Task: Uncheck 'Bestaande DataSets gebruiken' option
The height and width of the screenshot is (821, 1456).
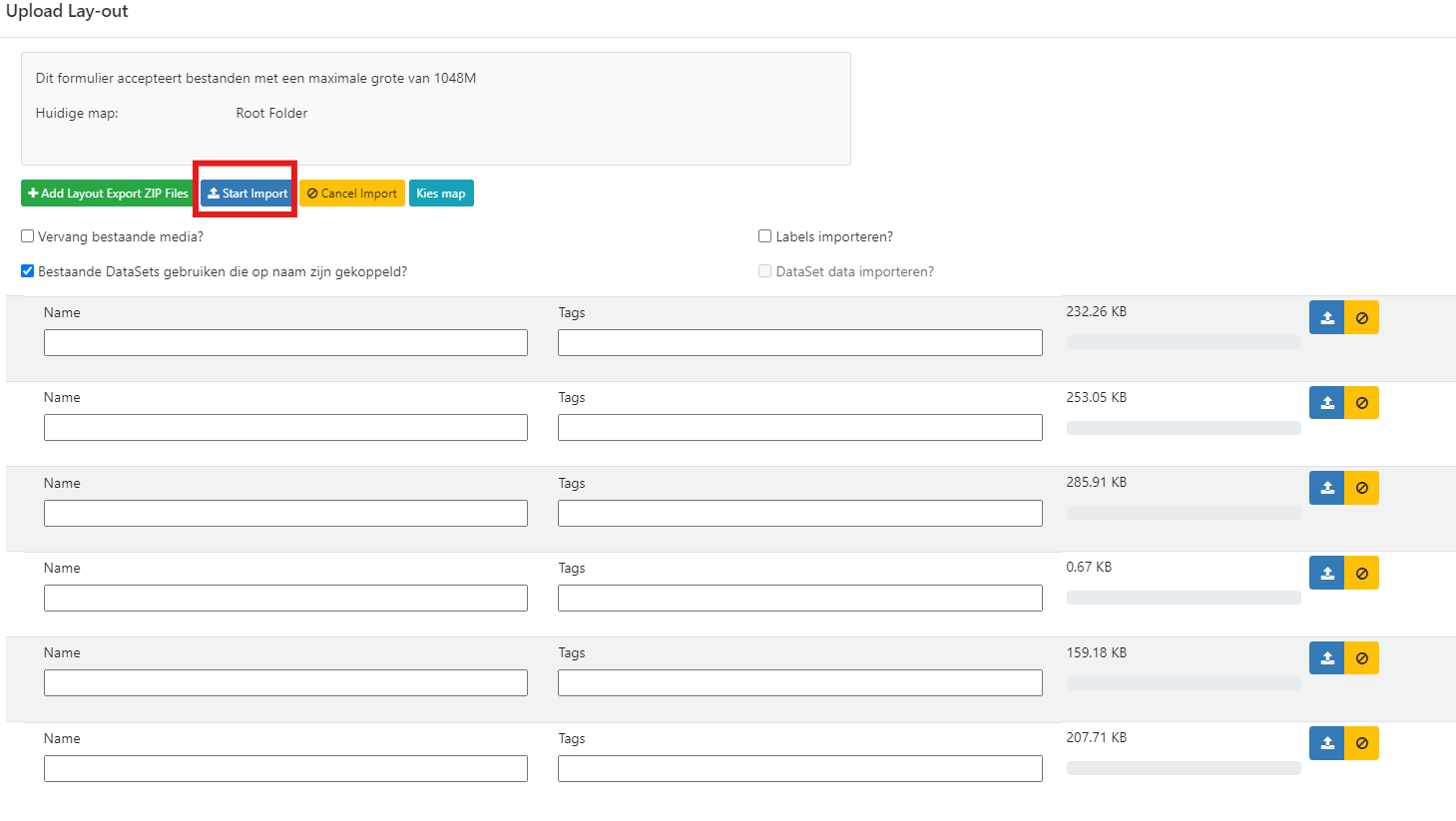Action: coord(28,271)
